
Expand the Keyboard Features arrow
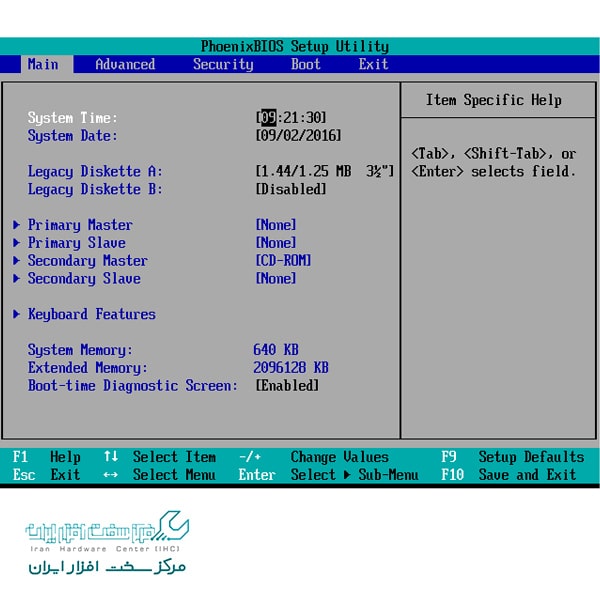16,314
